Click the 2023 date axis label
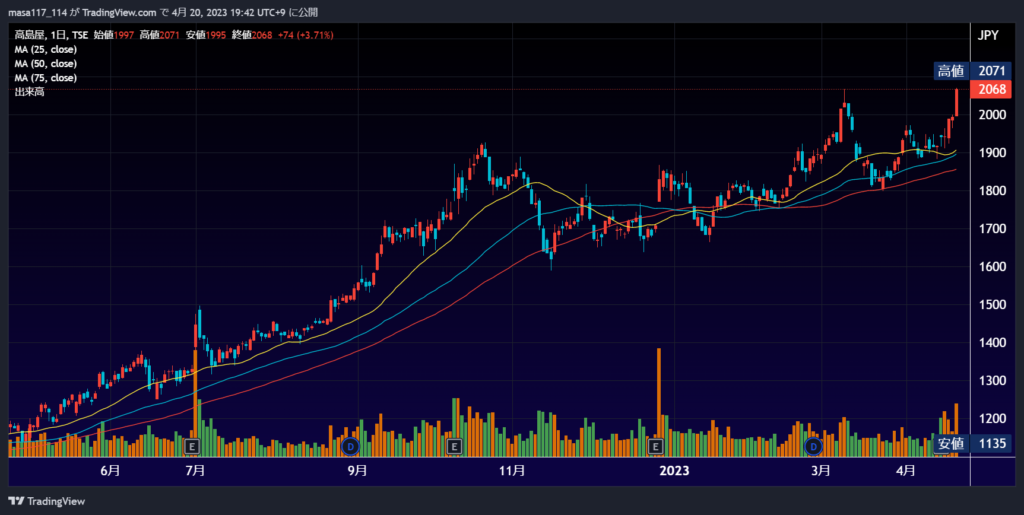1024x515 pixels. coord(674,471)
